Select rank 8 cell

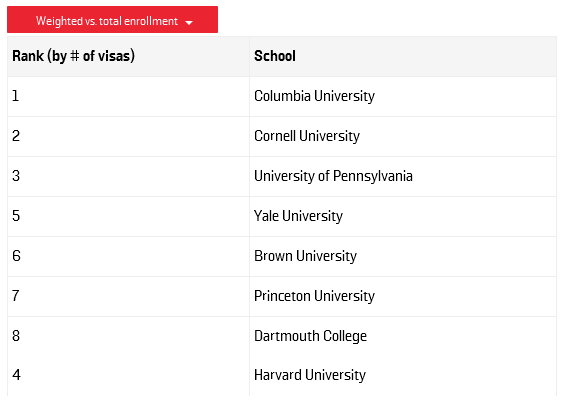(128, 336)
